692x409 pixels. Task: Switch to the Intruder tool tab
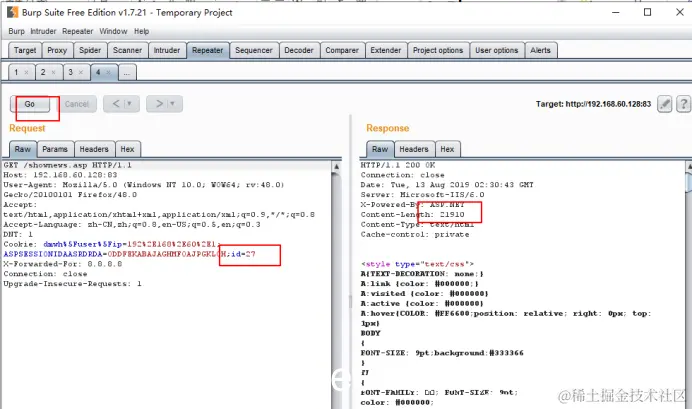click(x=167, y=50)
